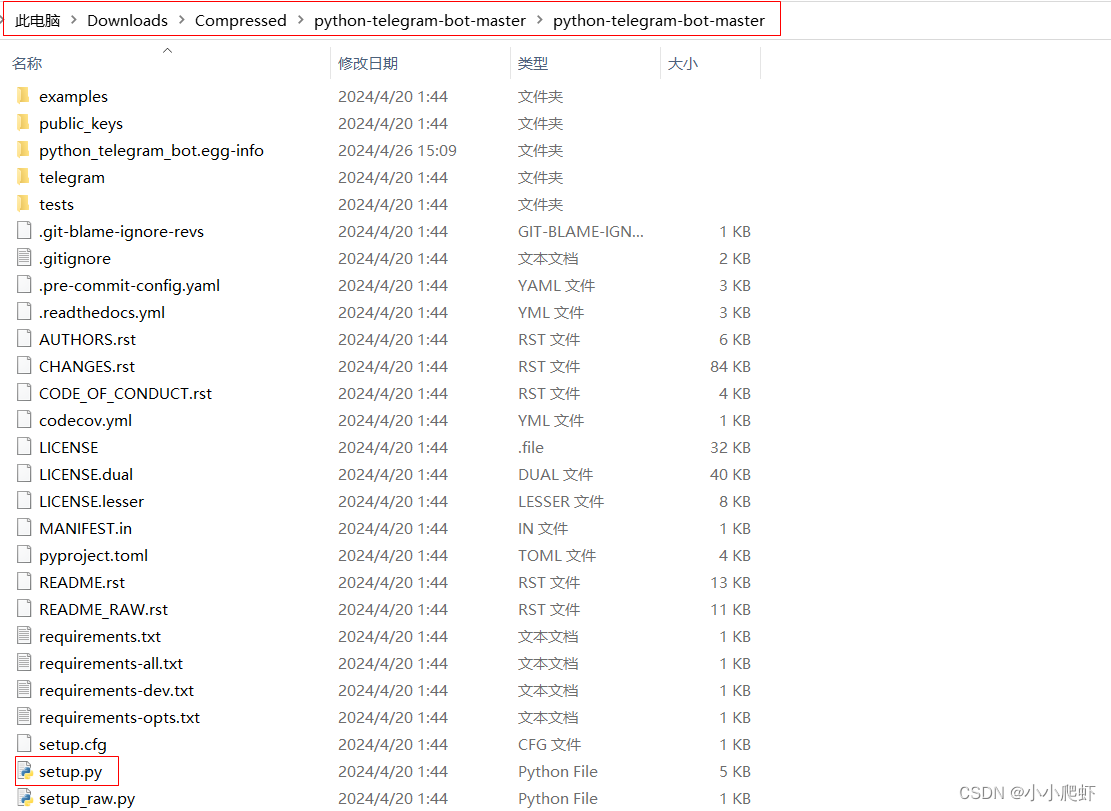The height and width of the screenshot is (811, 1111).
Task: Expand chevron between the two python-telegram-bot-master crumbs
Action: click(540, 20)
